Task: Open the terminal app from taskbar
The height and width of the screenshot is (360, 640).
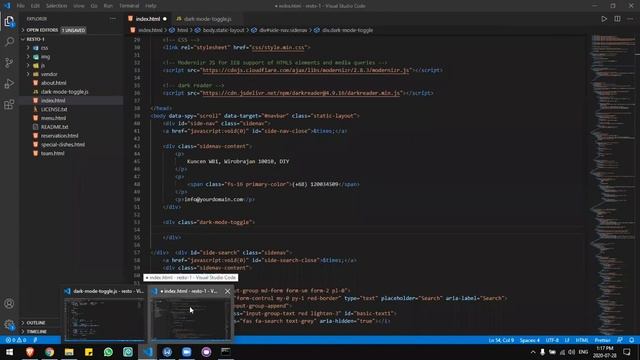Action: [226, 352]
